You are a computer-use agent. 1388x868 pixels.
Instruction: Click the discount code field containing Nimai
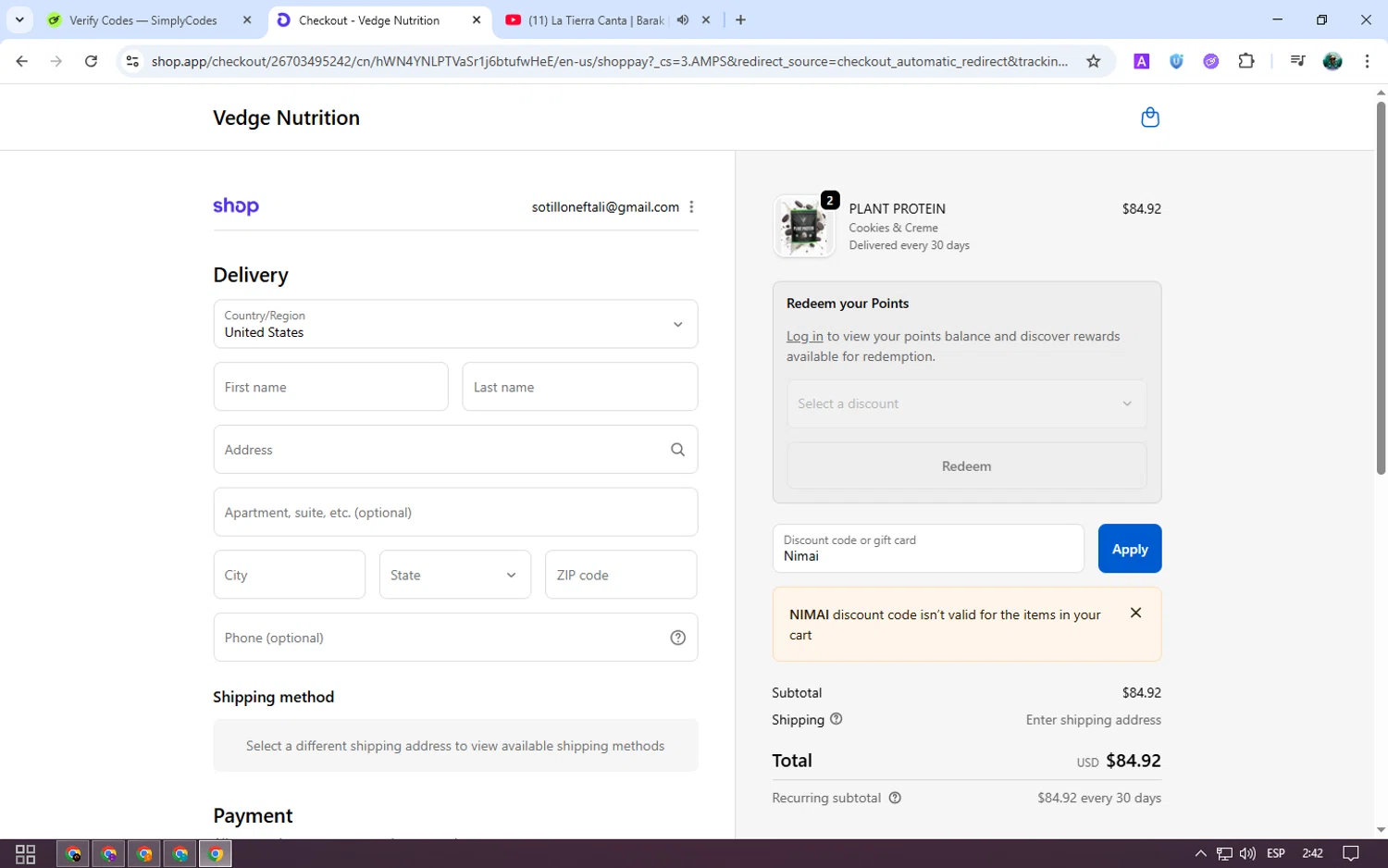pos(928,549)
